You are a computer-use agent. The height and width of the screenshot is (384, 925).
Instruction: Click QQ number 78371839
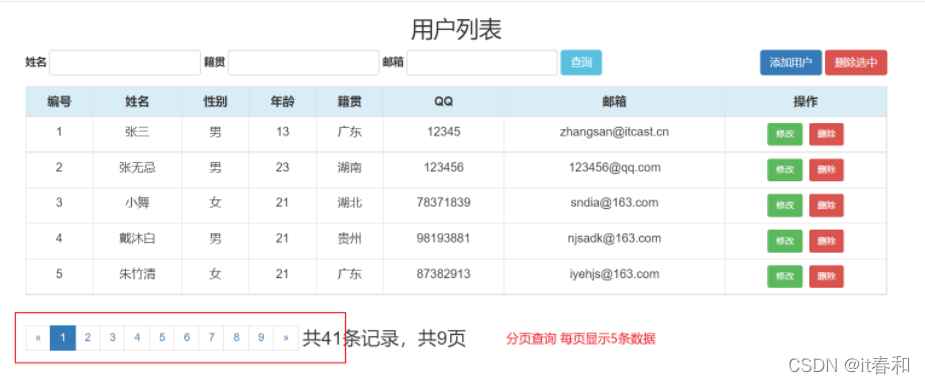click(444, 203)
